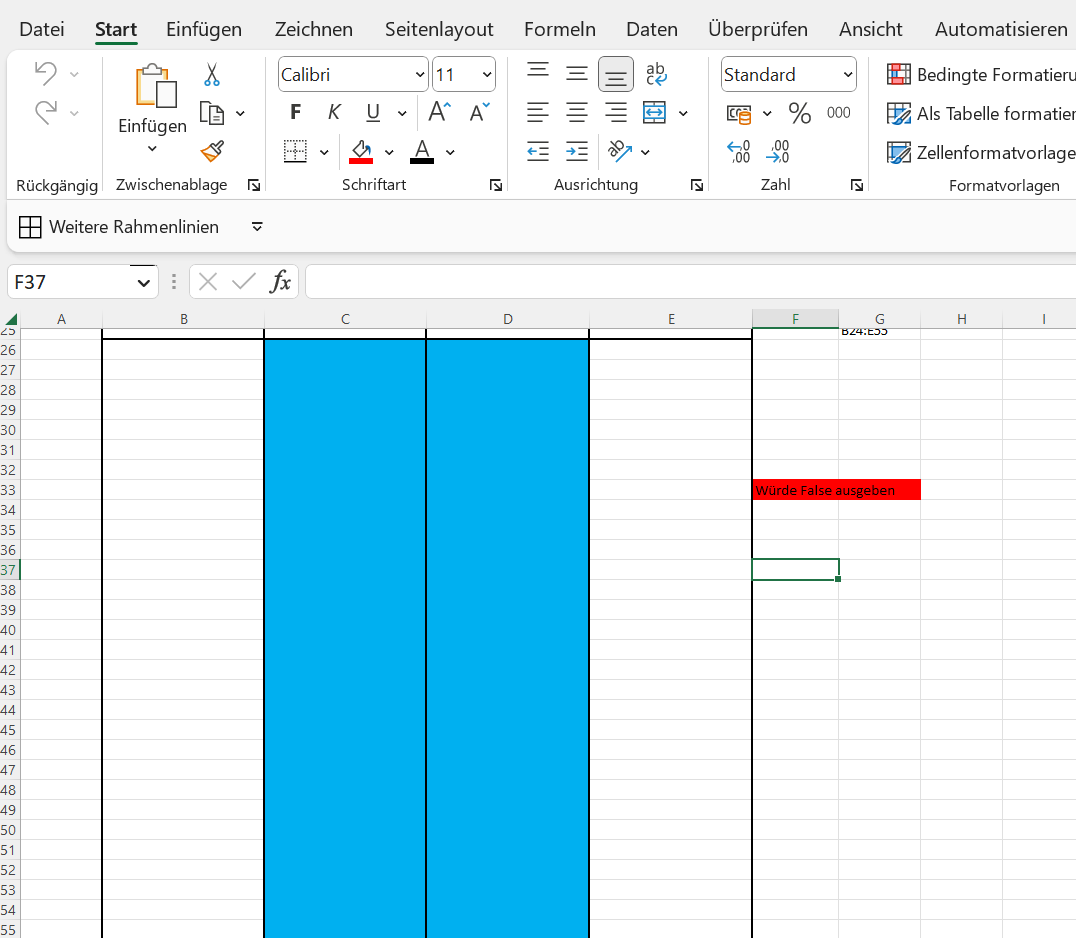Screen dimensions: 1076x938
Task: Switch to the Formeln ribbon tab
Action: tap(559, 29)
